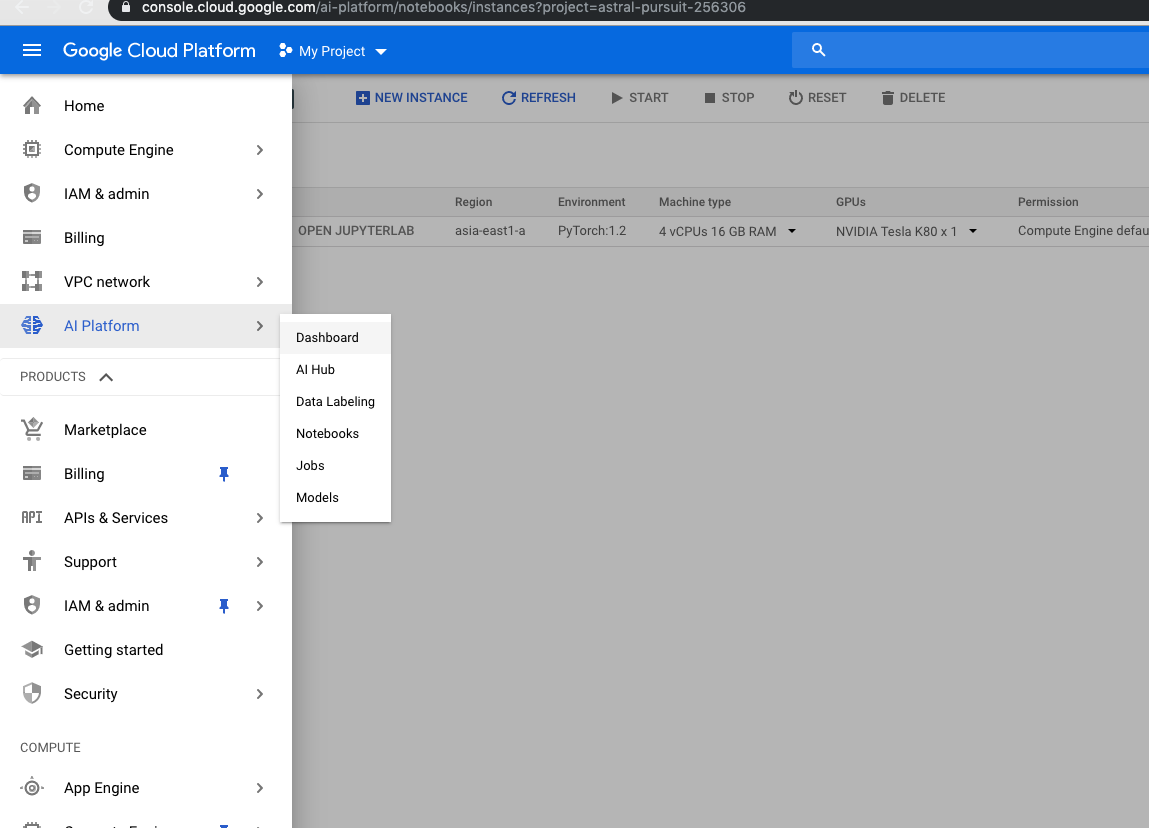Expand the VPC network submenu arrow
This screenshot has width=1149, height=828.
coord(260,282)
